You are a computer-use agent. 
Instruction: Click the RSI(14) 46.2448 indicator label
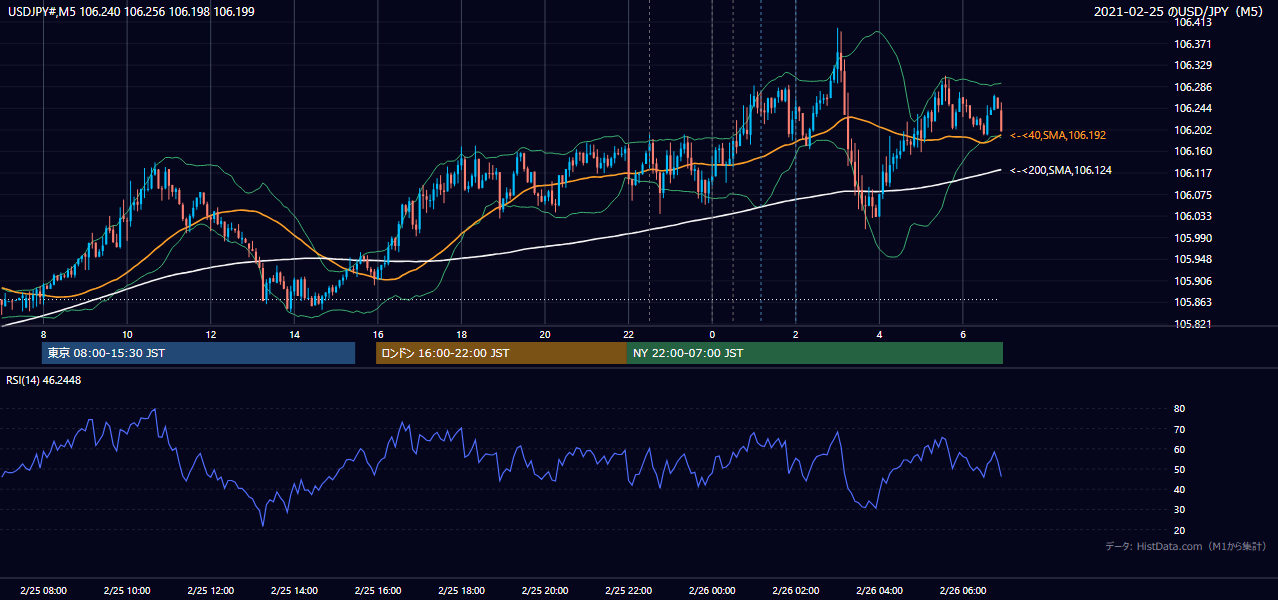click(44, 380)
